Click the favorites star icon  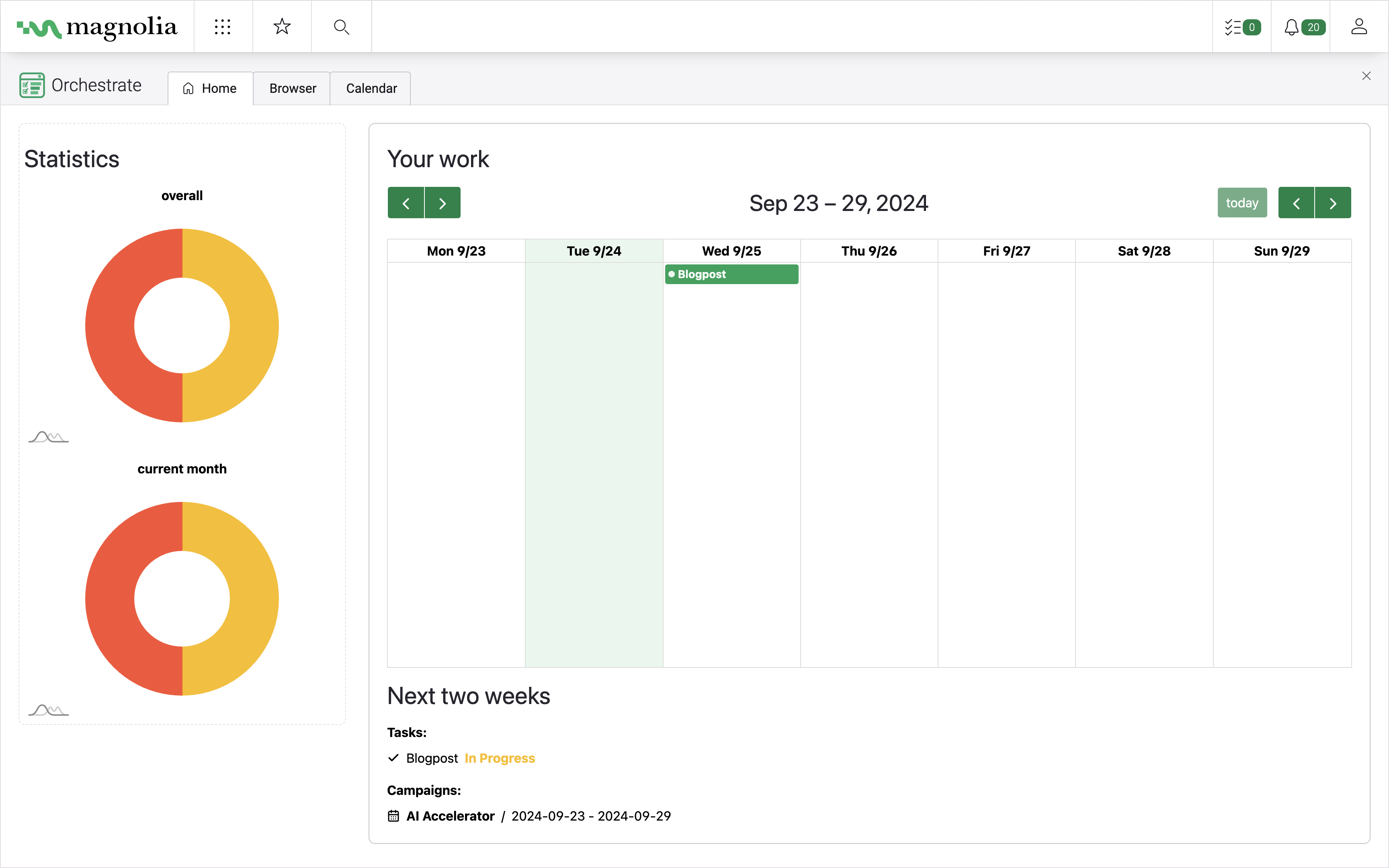pyautogui.click(x=282, y=27)
